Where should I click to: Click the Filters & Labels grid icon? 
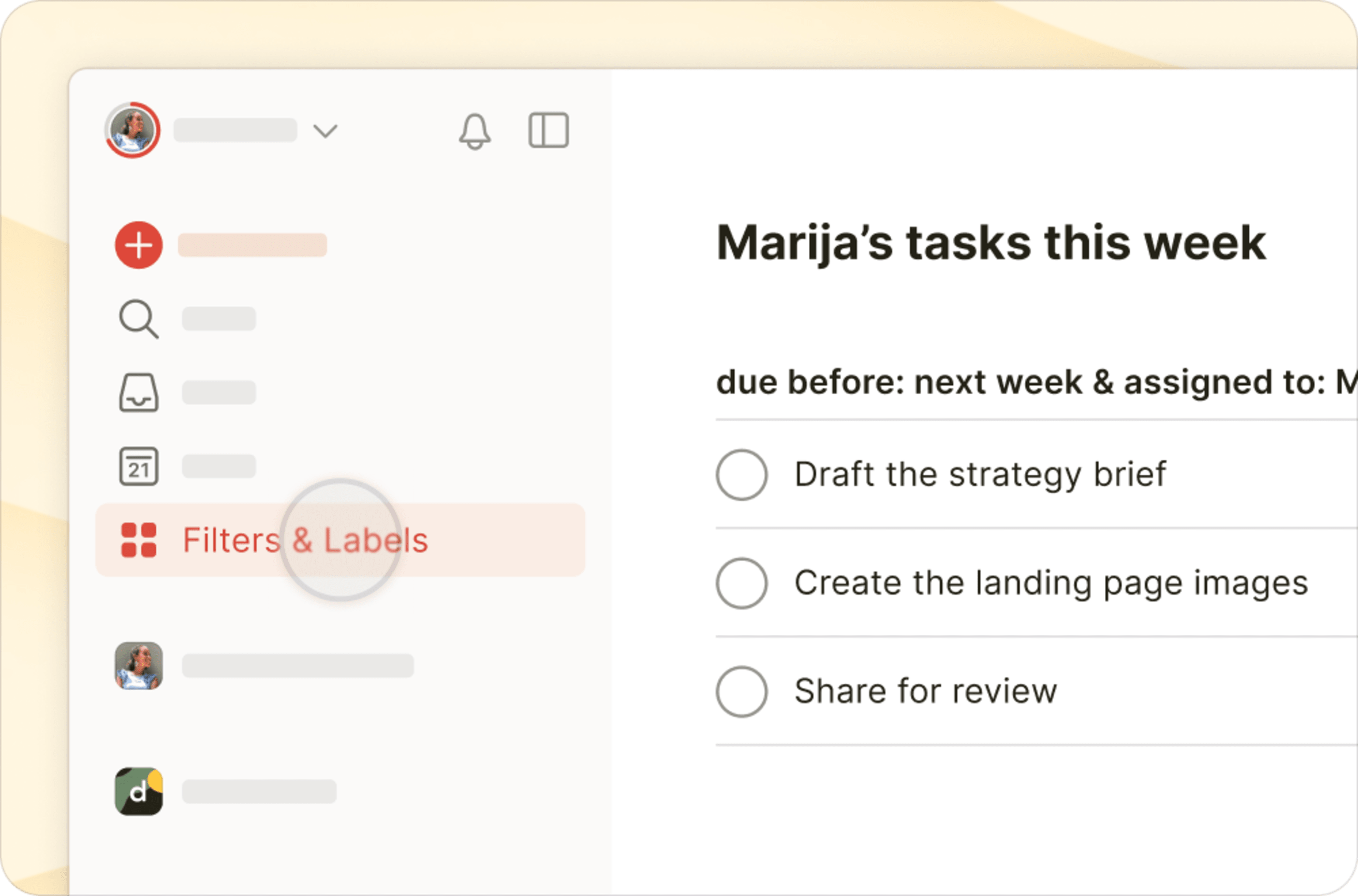click(139, 540)
